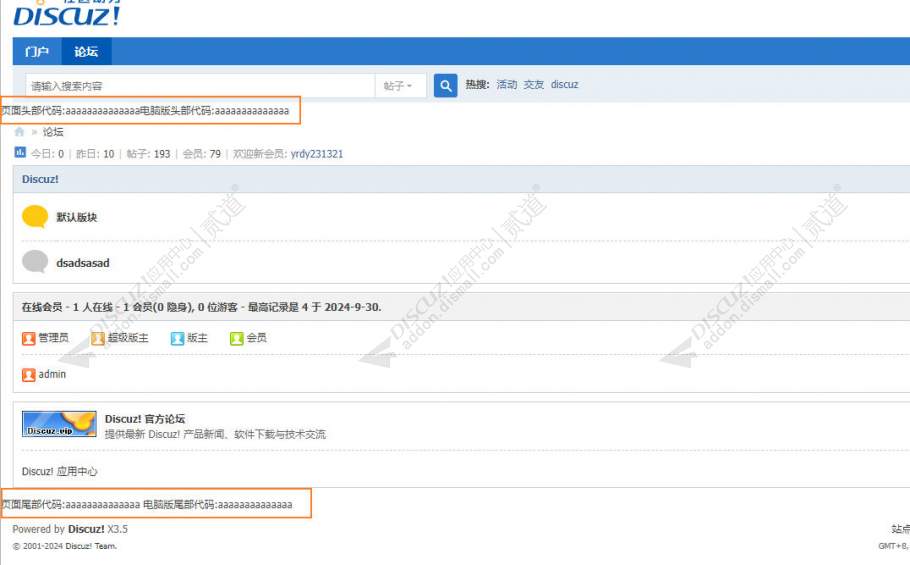Open the 默认版块 forum
Viewport: 910px width, 565px height.
point(77,217)
